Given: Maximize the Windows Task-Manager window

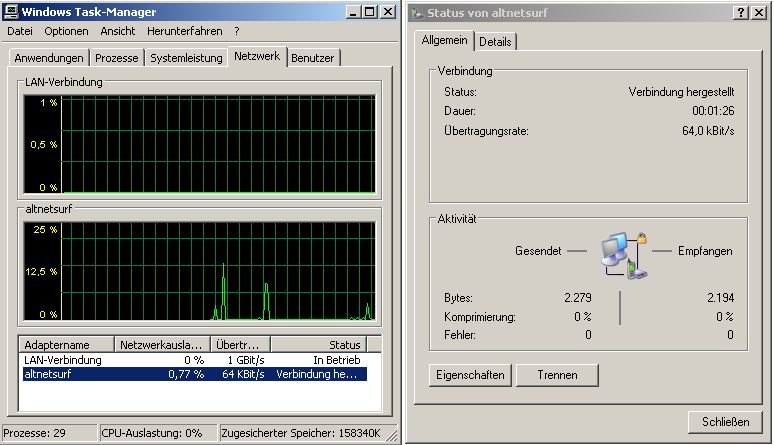Looking at the screenshot, I should tap(369, 12).
